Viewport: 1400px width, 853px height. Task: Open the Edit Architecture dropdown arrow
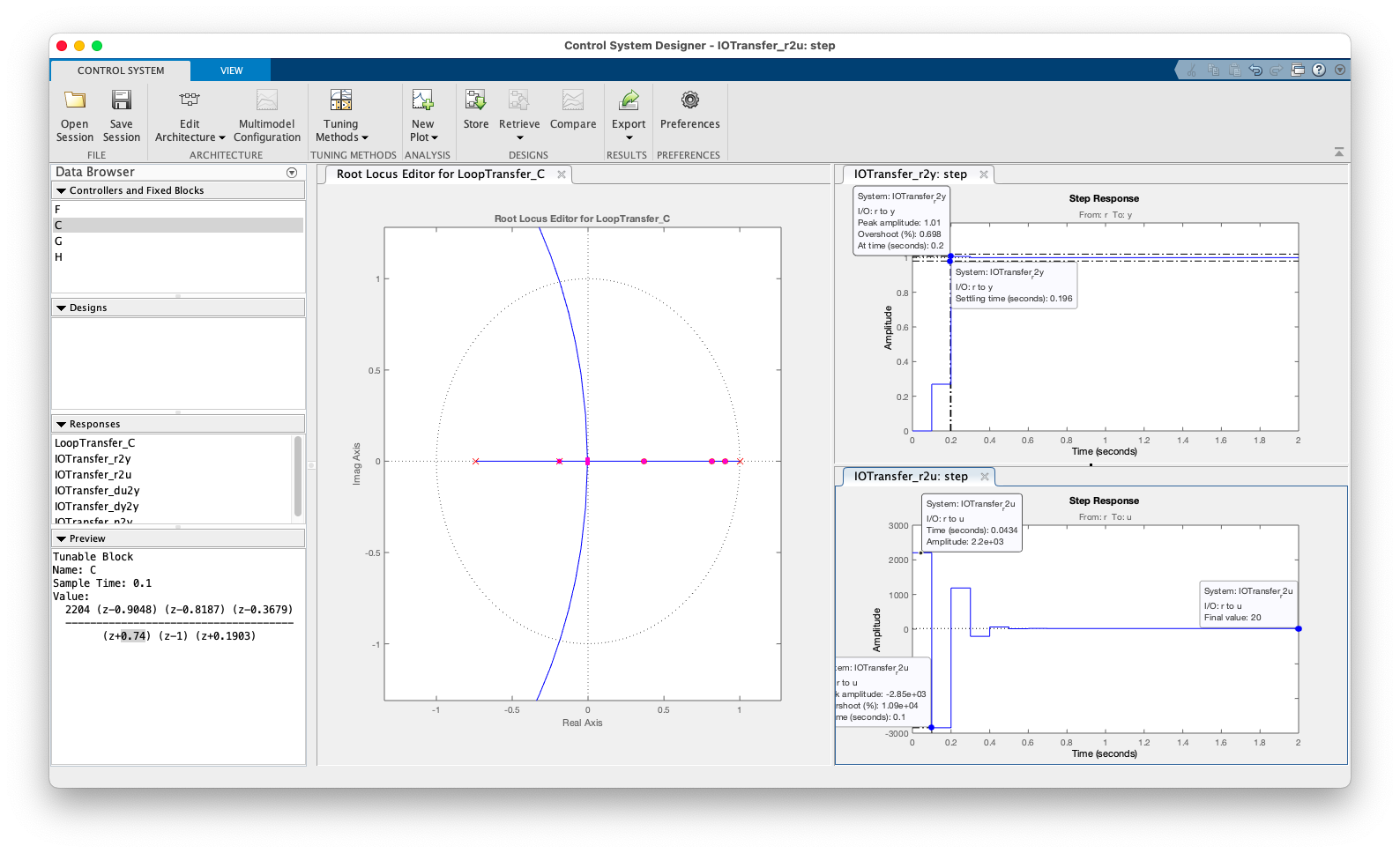tap(222, 138)
